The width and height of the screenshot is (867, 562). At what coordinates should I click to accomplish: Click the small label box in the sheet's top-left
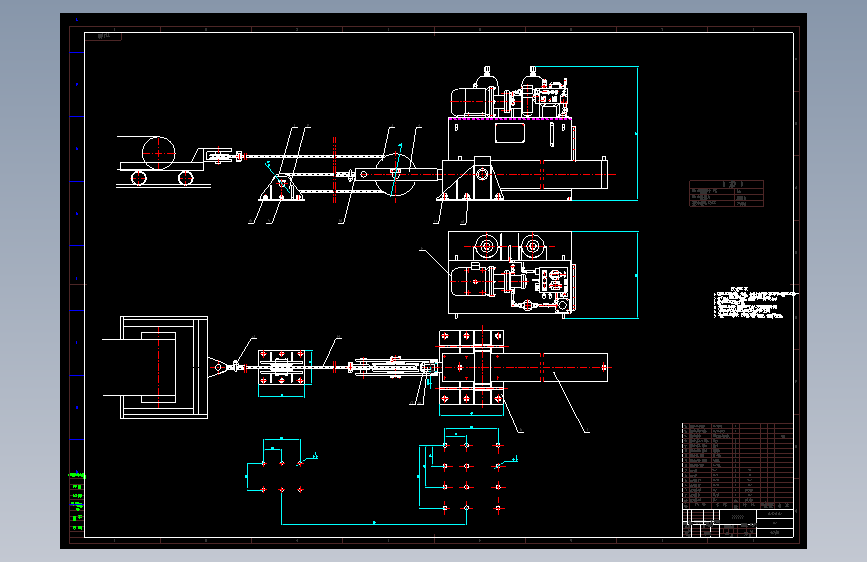[103, 36]
